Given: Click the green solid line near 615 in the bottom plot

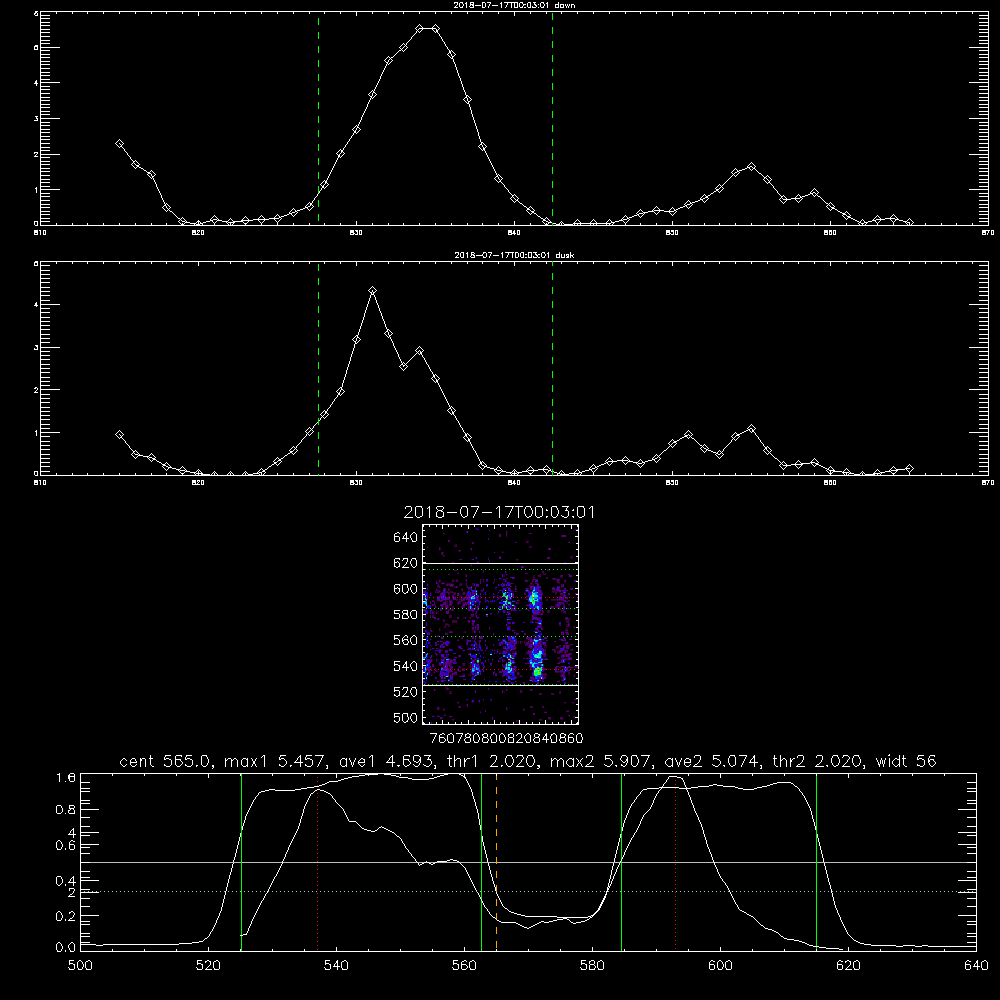Looking at the screenshot, I should coord(816,862).
